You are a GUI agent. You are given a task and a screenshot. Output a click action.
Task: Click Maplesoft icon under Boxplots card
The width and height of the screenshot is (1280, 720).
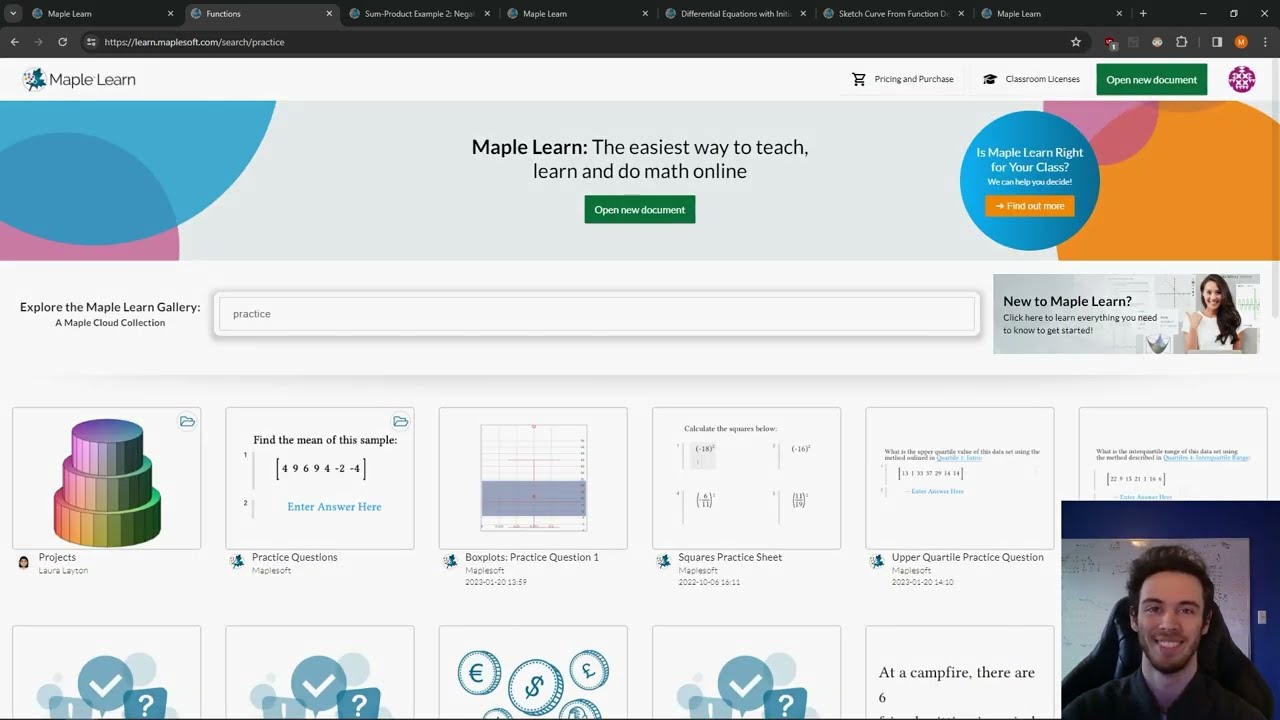click(x=450, y=563)
